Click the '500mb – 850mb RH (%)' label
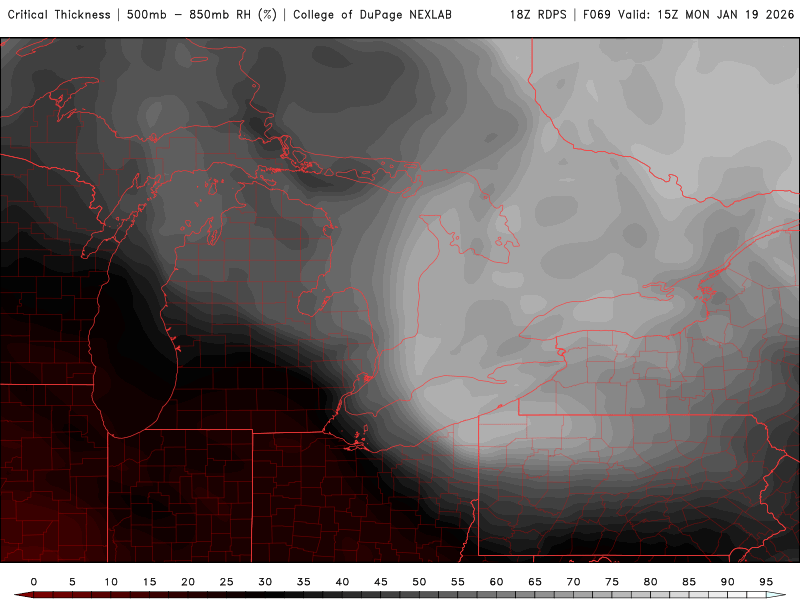The height and width of the screenshot is (600, 800). point(202,15)
